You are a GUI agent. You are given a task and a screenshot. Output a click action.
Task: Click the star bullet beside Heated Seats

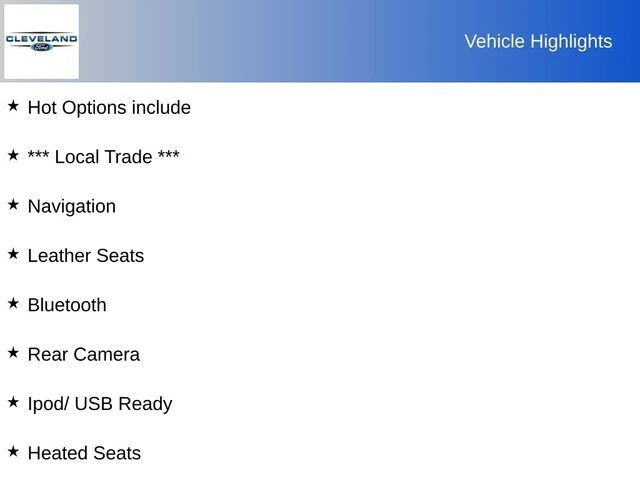[x=13, y=451]
